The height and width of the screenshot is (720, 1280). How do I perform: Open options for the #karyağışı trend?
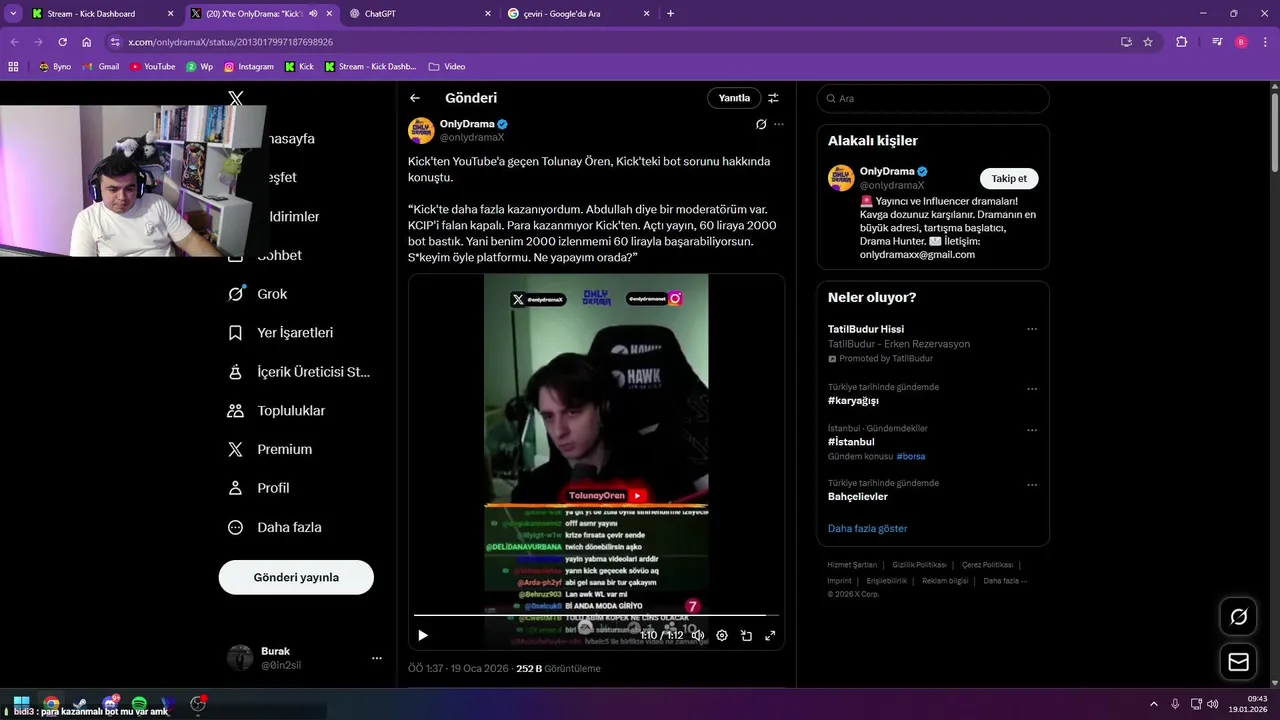[x=1032, y=388]
